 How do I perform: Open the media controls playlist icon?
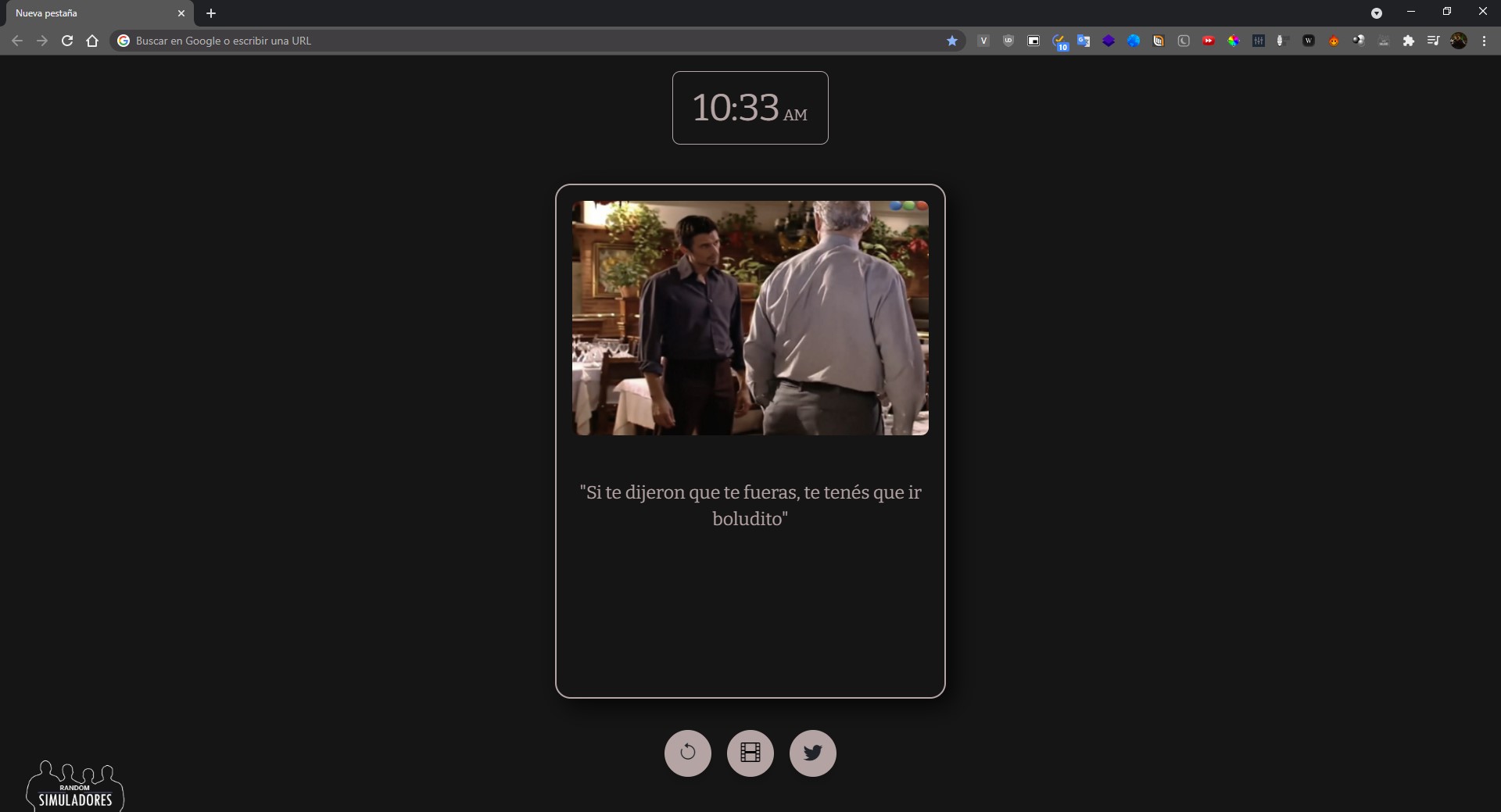[x=1433, y=41]
